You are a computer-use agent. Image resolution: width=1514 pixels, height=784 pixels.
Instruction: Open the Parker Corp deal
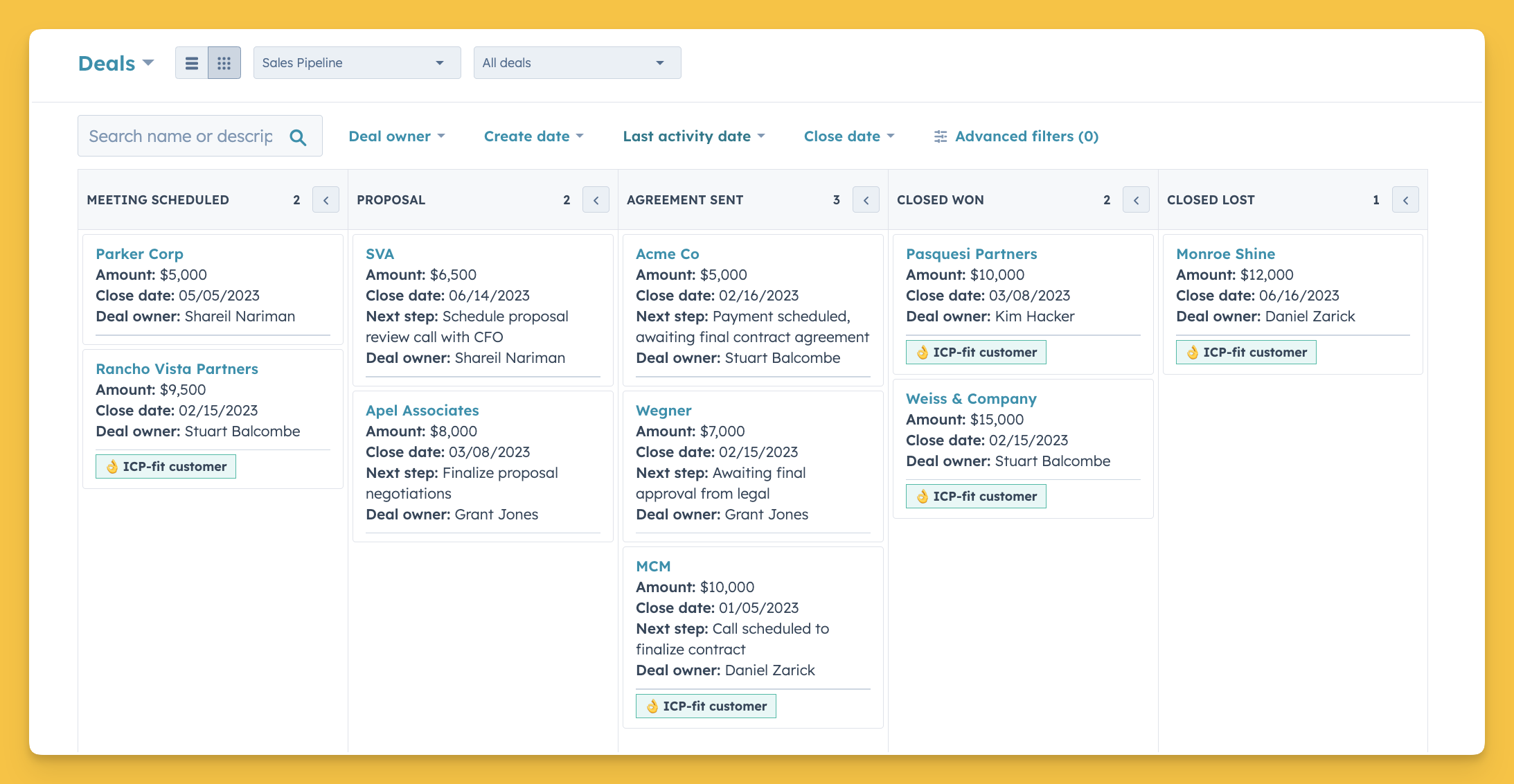click(x=139, y=253)
